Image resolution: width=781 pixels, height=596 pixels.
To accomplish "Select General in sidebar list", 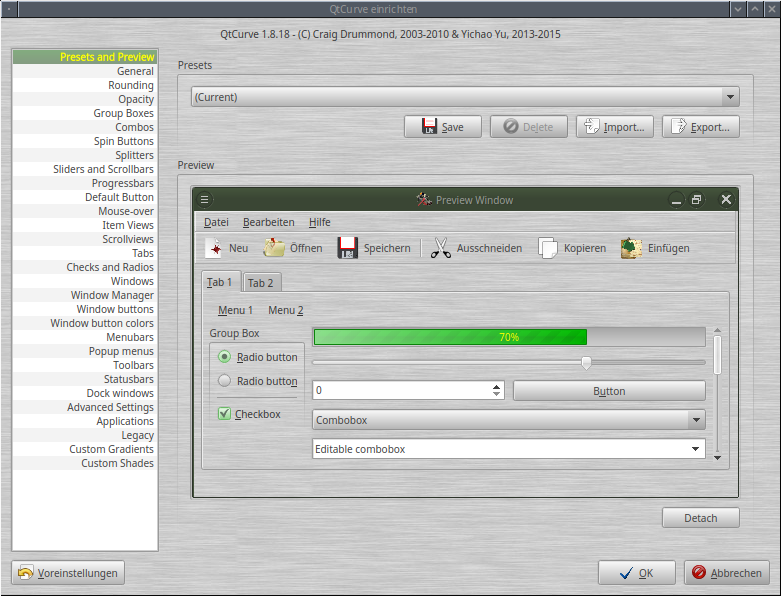I will [x=85, y=71].
